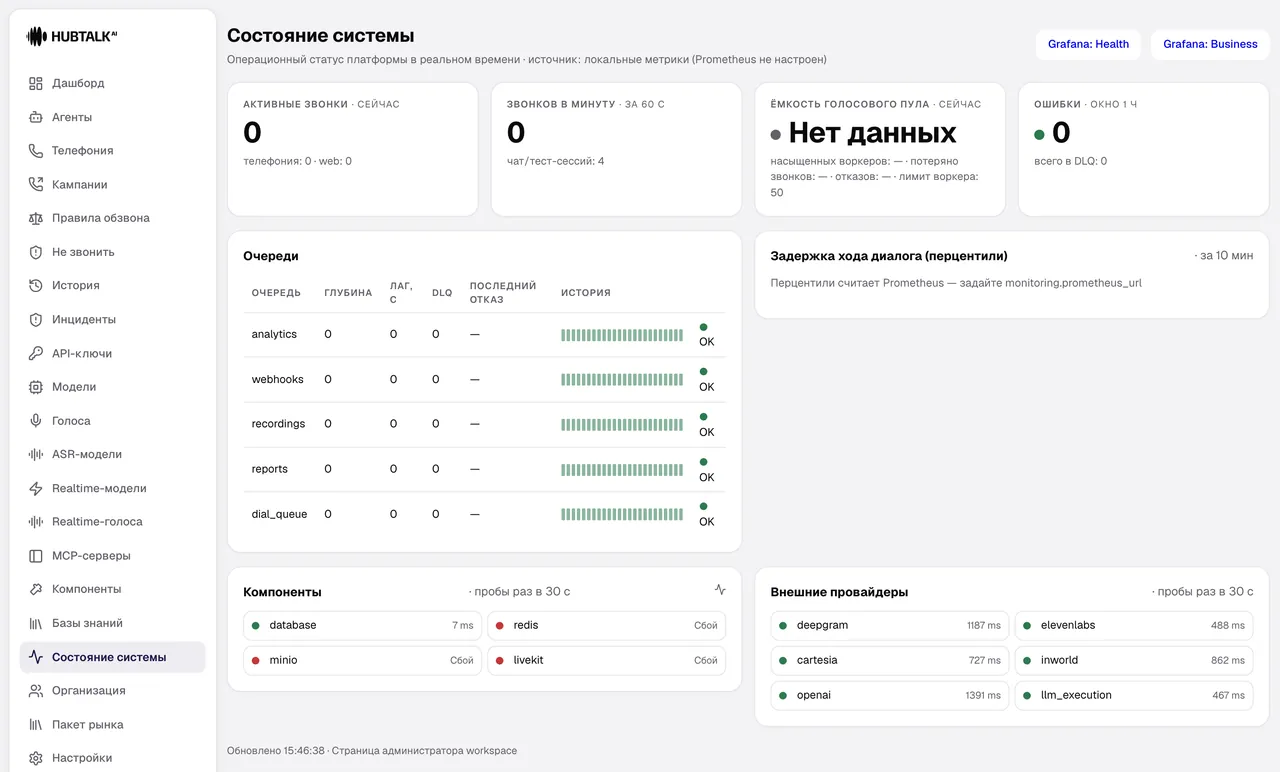Click the Нет данных capacity value
Screen dimensions: 1280x772
pos(872,133)
